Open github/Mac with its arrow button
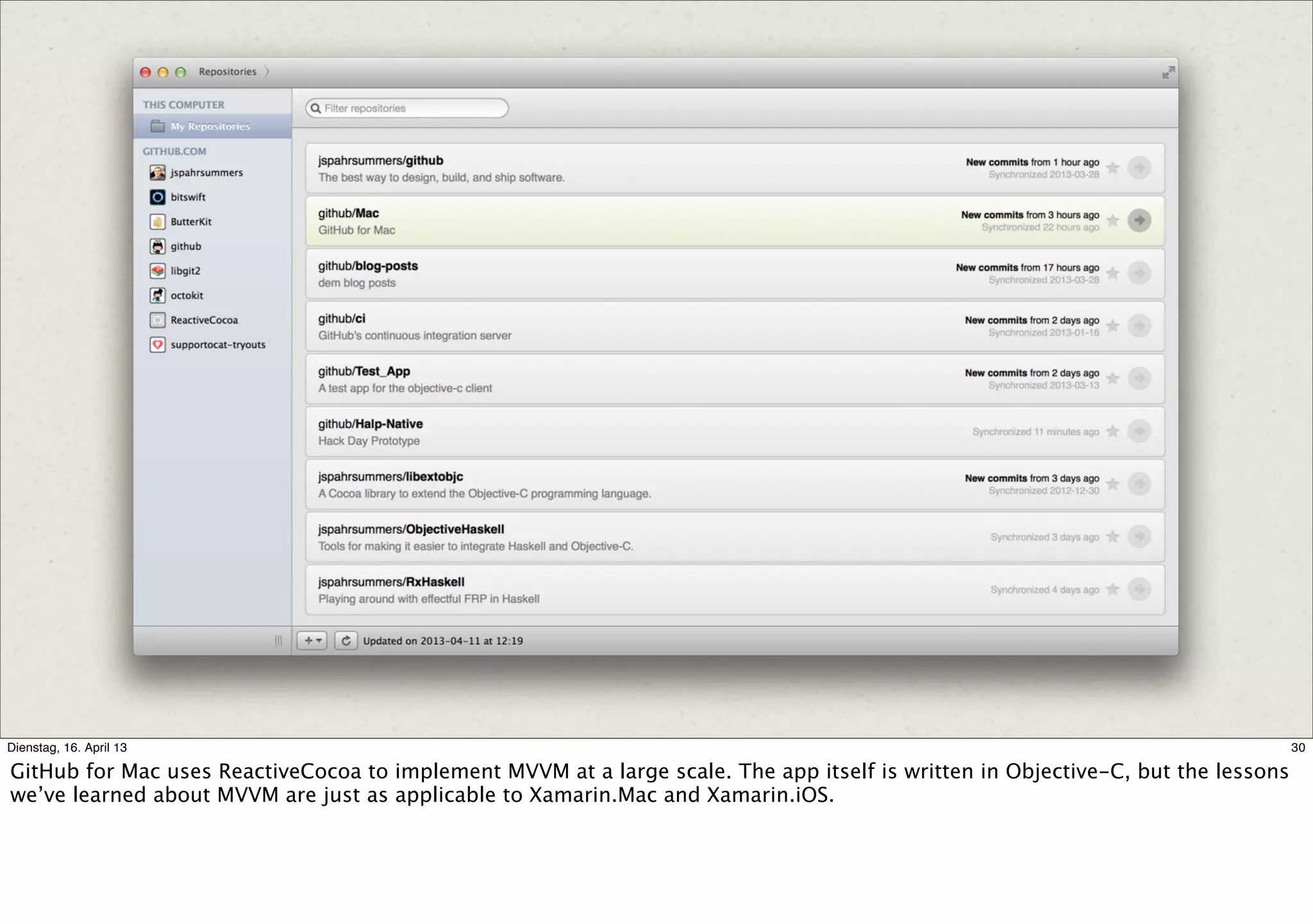The image size is (1313, 924). [x=1139, y=220]
